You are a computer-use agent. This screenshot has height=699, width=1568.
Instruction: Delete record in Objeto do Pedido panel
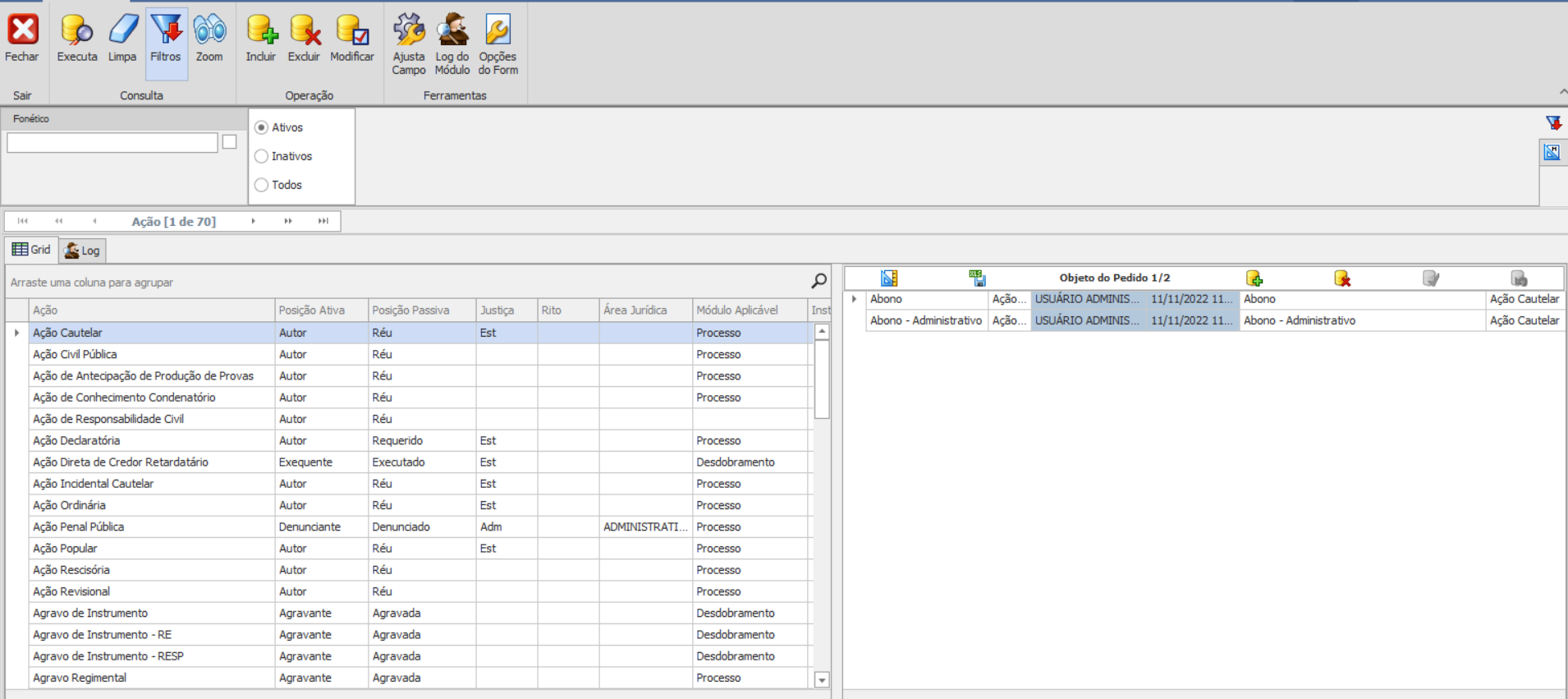point(1342,278)
